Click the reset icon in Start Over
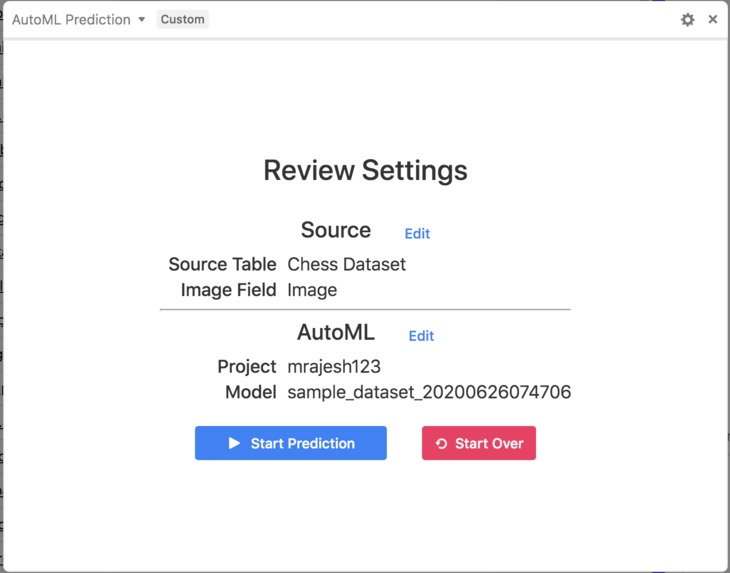730x573 pixels. coord(441,444)
